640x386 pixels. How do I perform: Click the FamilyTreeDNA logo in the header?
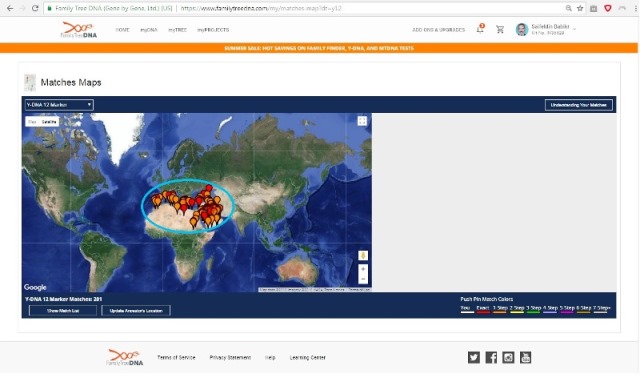pyautogui.click(x=79, y=30)
